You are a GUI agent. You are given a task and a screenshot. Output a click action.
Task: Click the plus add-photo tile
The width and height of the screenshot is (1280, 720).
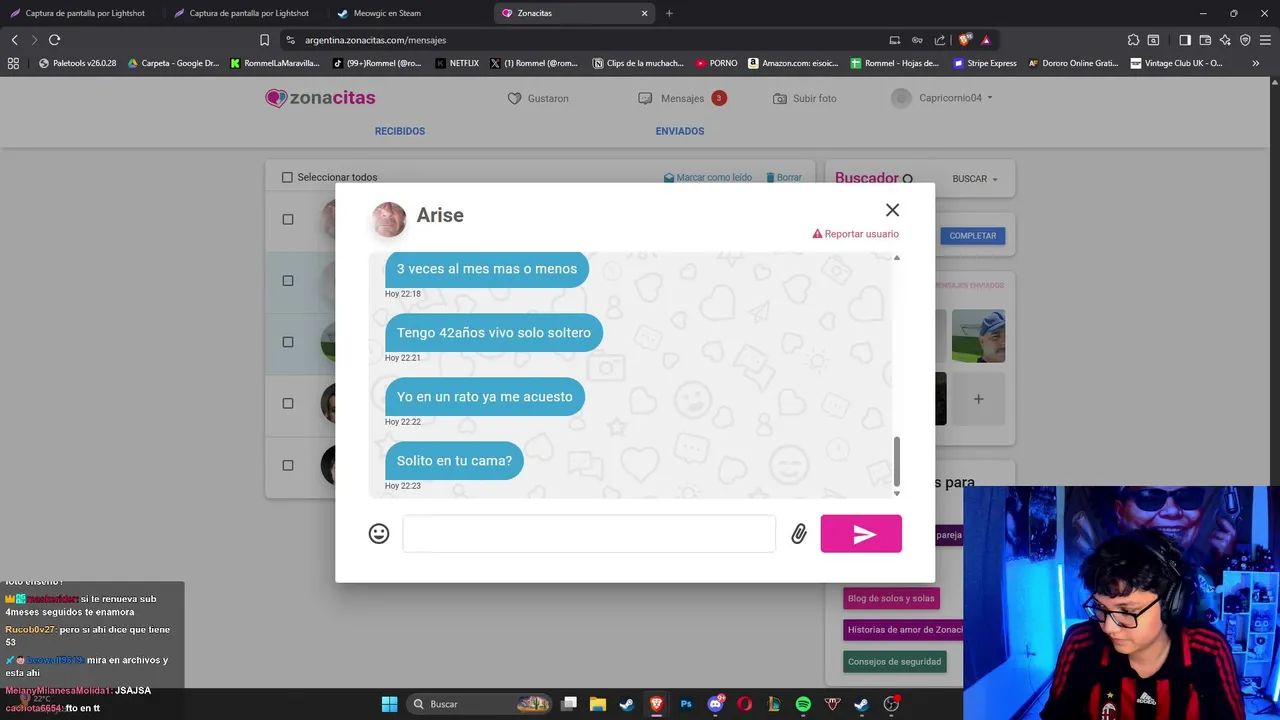pos(978,399)
